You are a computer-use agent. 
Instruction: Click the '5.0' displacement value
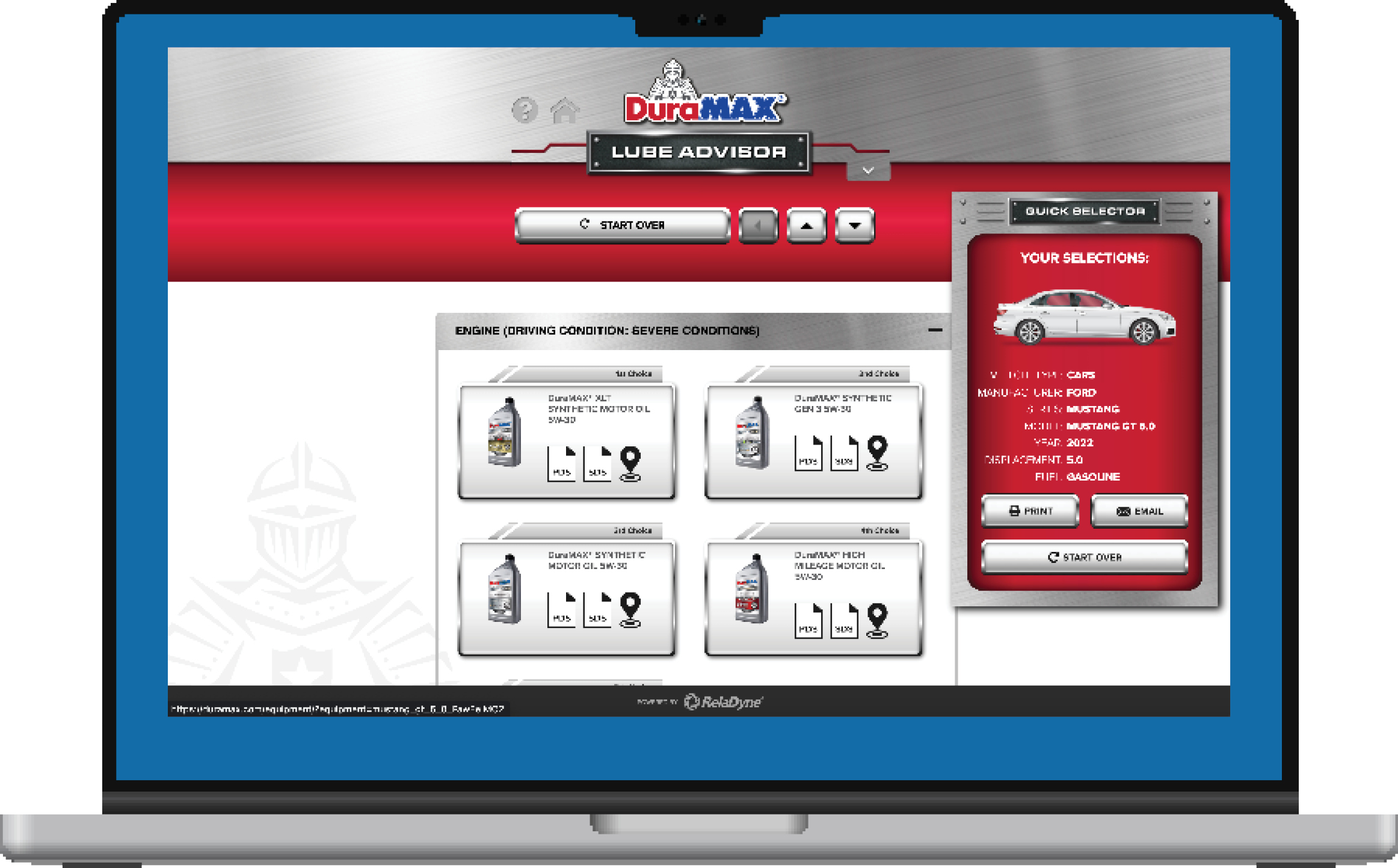1074,460
